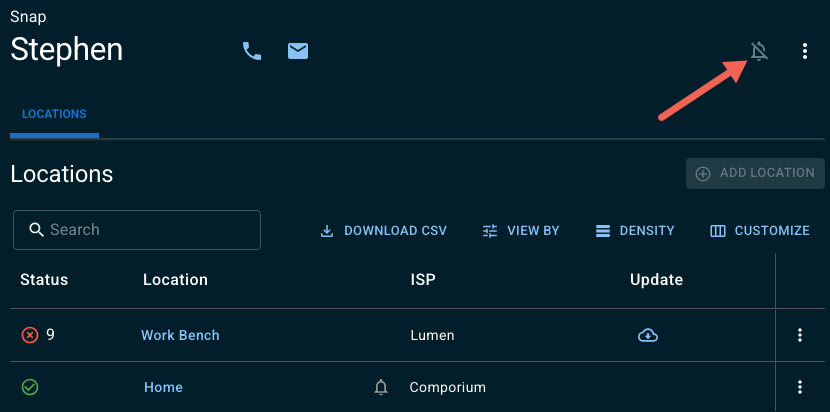Image resolution: width=830 pixels, height=412 pixels.
Task: Open the Work Bench row three-dot menu
Action: (800, 335)
